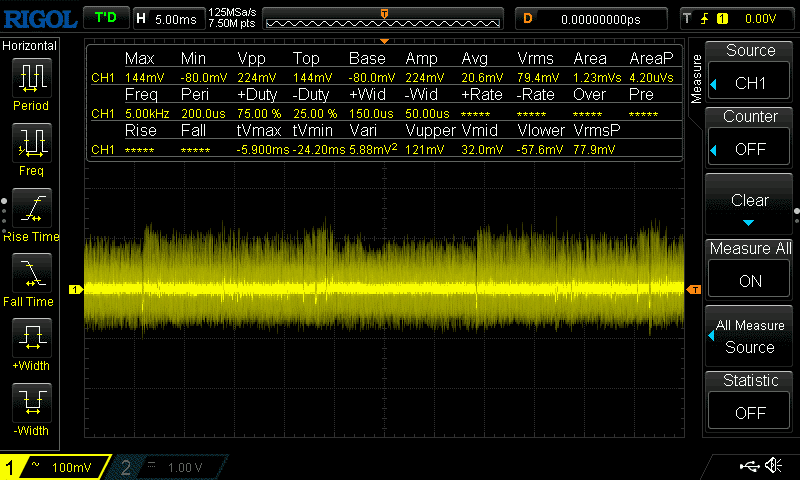This screenshot has height=480, width=800.
Task: Select channel 1 tab at bottom
Action: tap(57, 467)
